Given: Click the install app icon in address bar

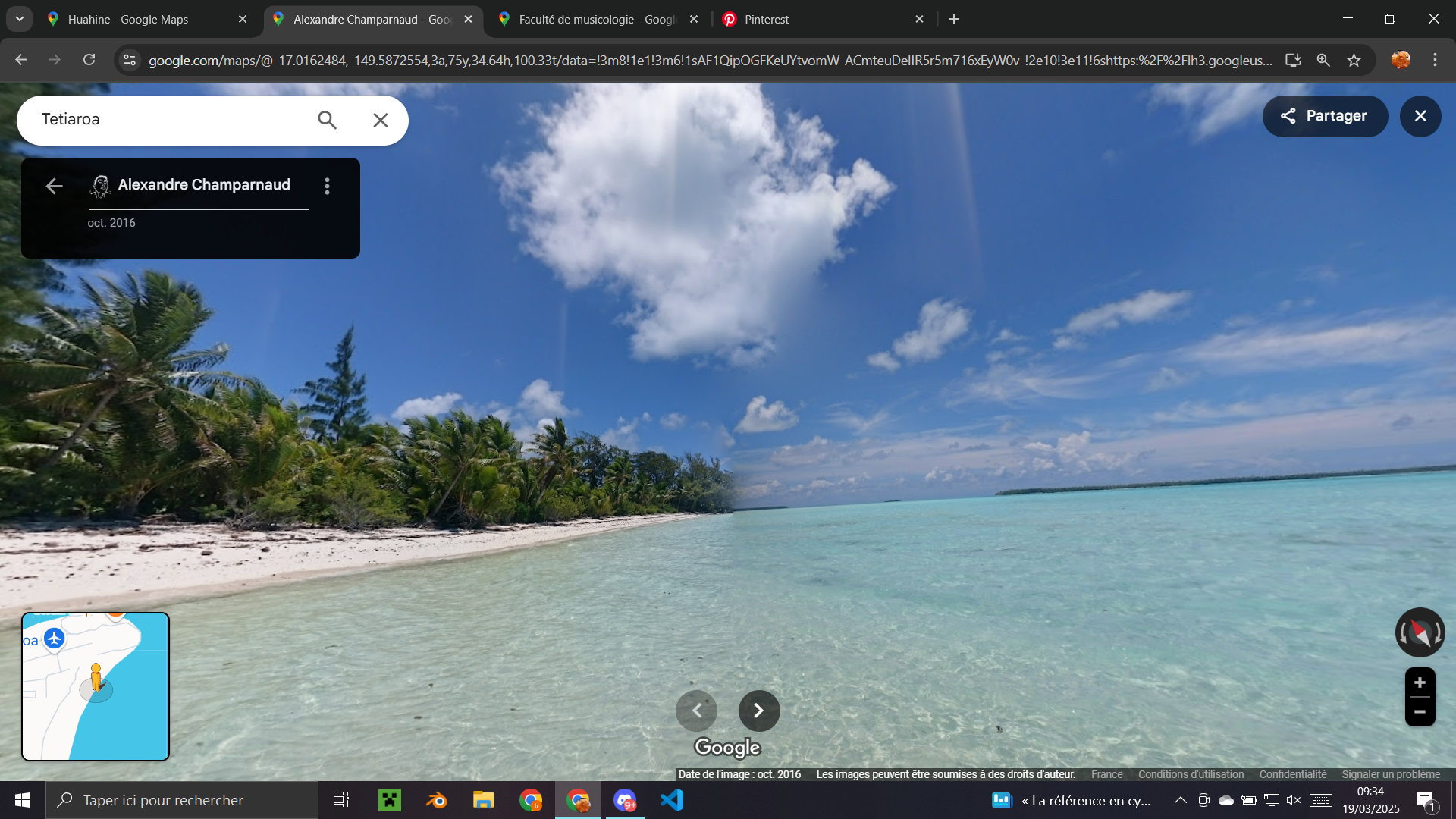Looking at the screenshot, I should click(1293, 60).
